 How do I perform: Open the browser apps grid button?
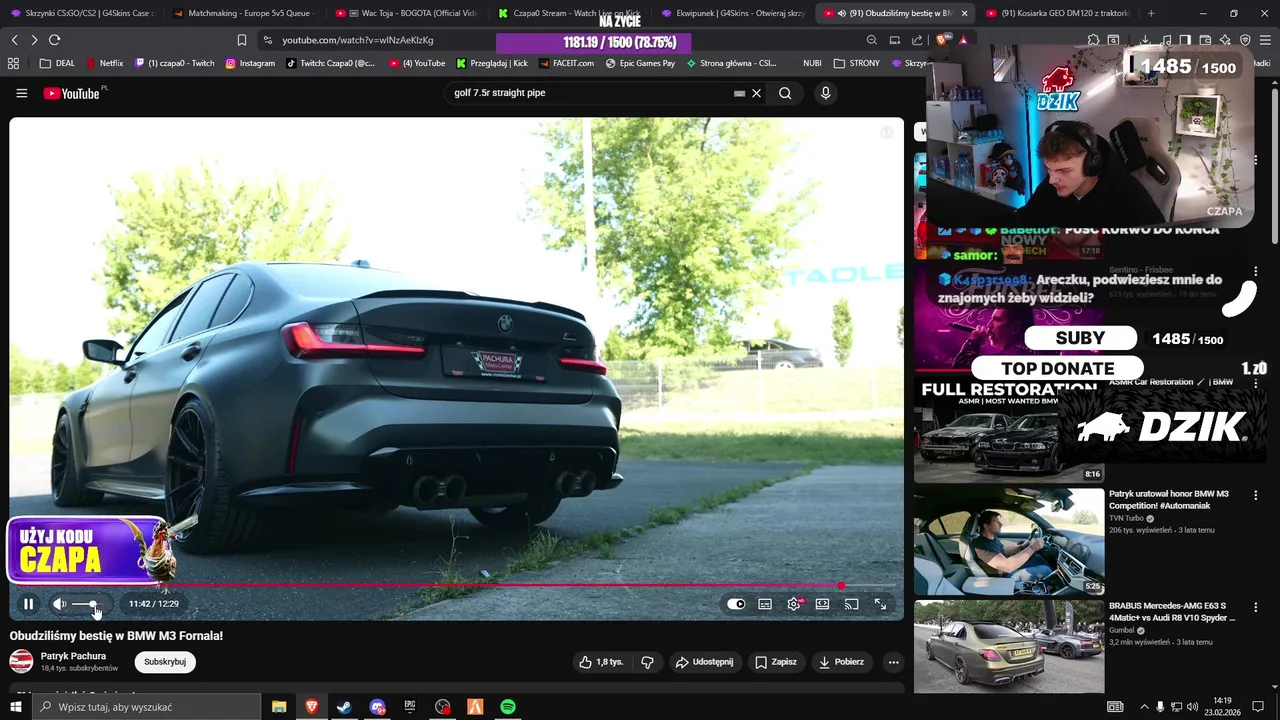(x=13, y=63)
